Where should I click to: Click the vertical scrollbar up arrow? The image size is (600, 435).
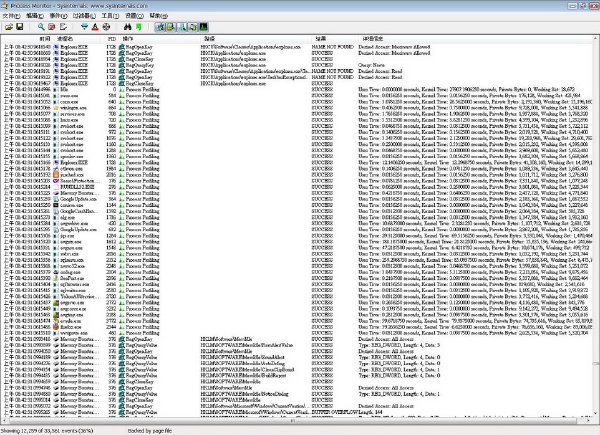tap(596, 39)
